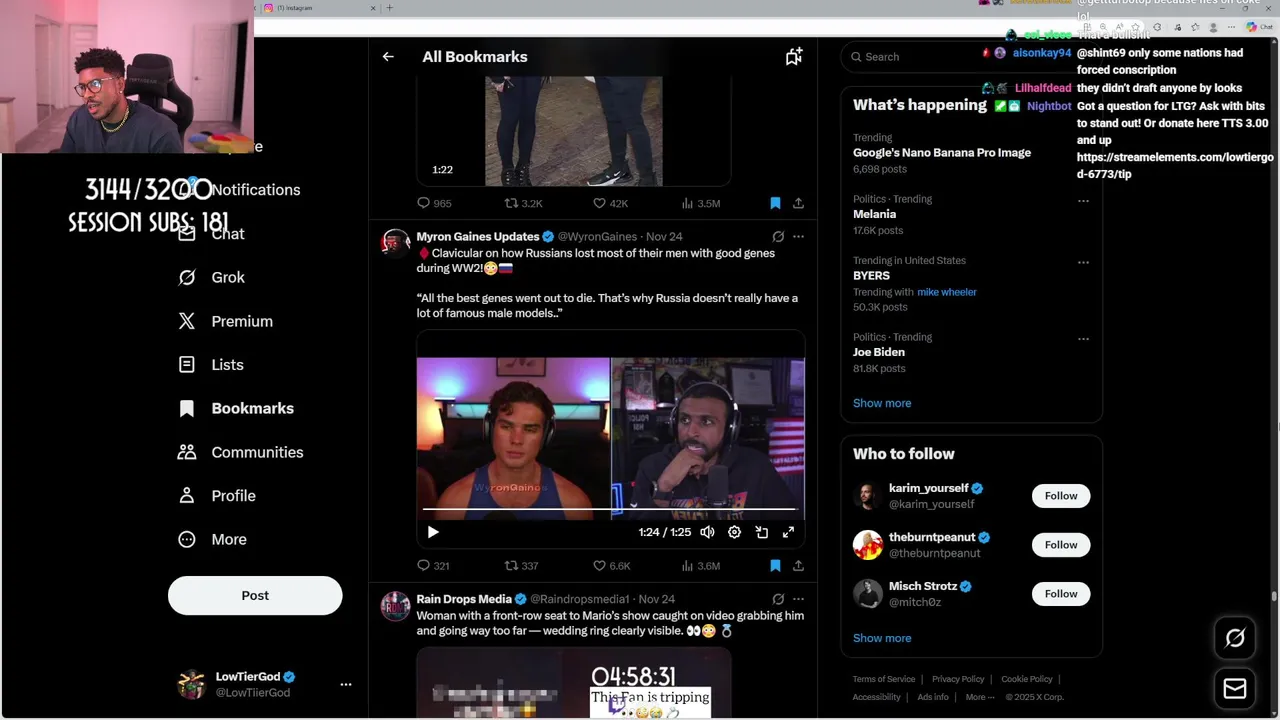This screenshot has height=720, width=1280.
Task: Open Grok explain on Rain Drops Media post
Action: coord(778,599)
